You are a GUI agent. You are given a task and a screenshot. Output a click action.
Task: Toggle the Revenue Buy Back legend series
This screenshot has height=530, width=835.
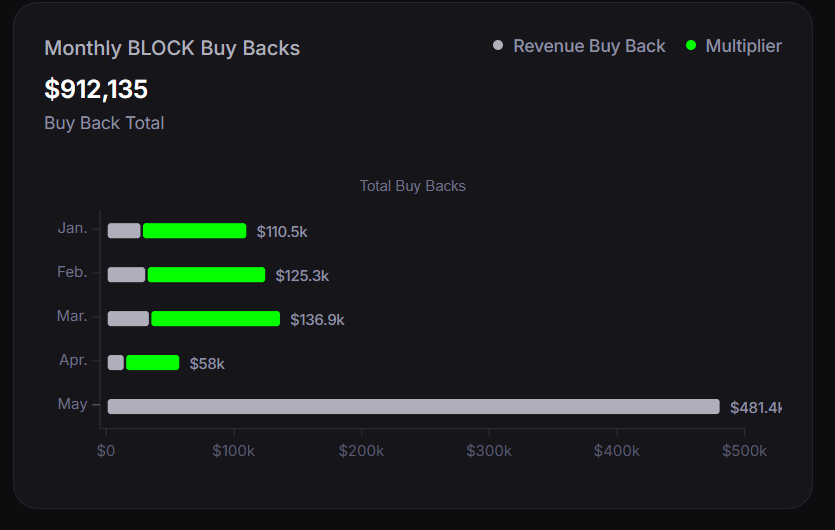(579, 46)
